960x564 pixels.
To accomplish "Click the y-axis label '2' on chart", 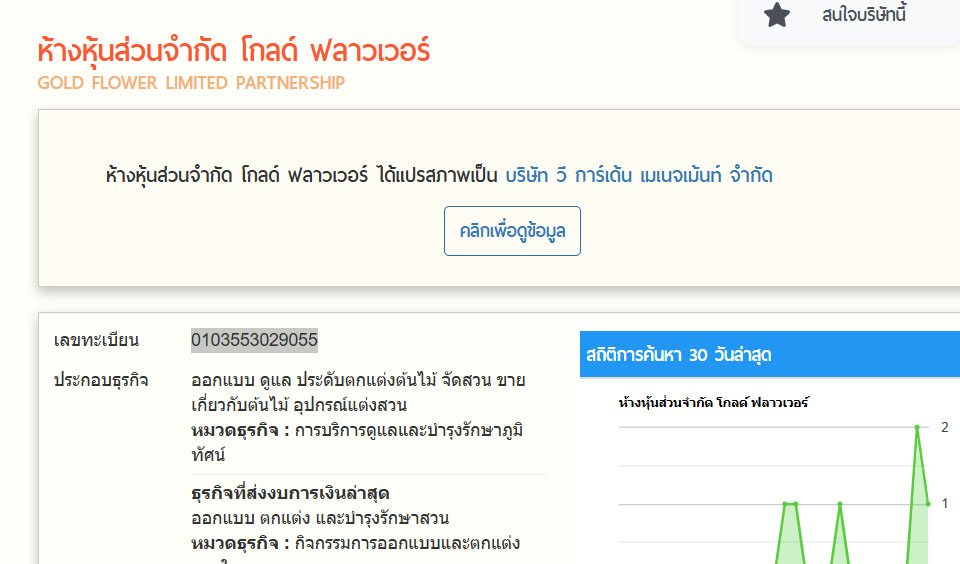I will pyautogui.click(x=945, y=427).
